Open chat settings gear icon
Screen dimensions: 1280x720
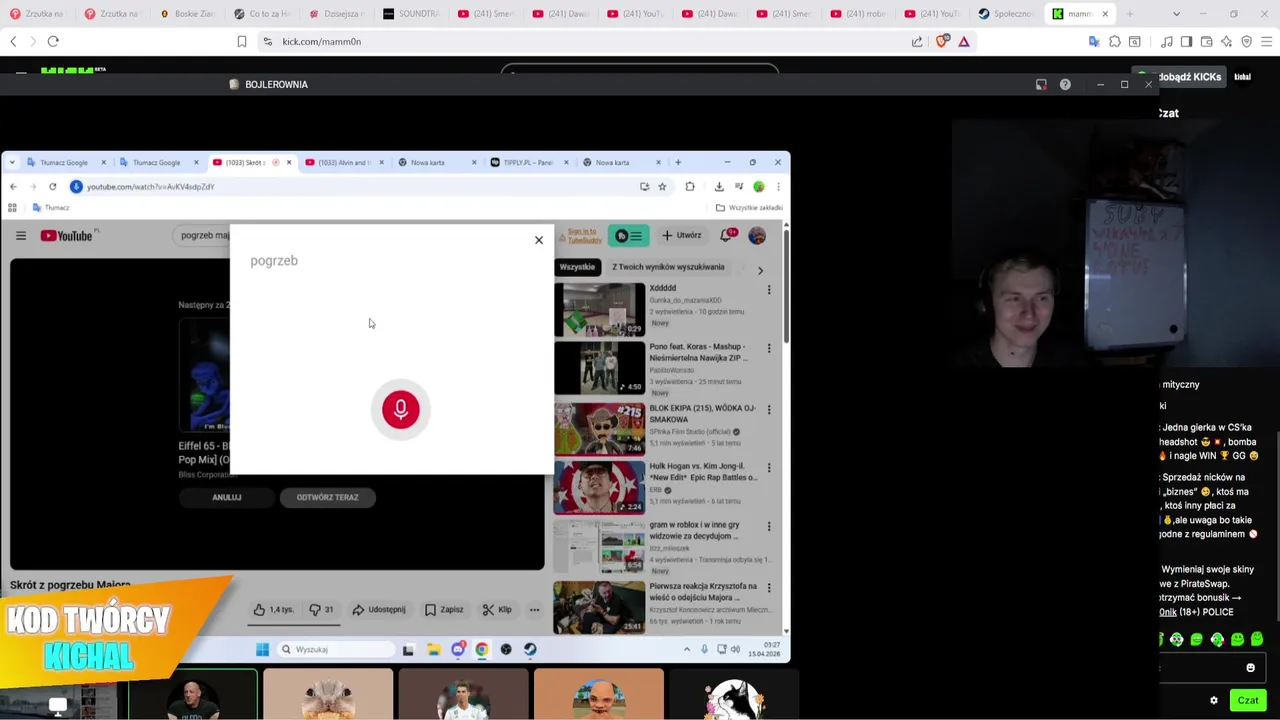[1214, 700]
